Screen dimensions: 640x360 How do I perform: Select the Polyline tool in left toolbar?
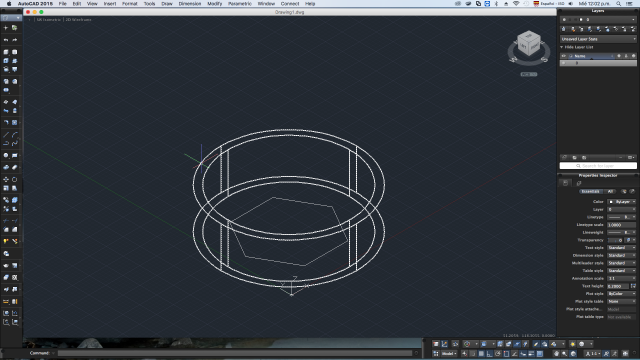(6, 143)
